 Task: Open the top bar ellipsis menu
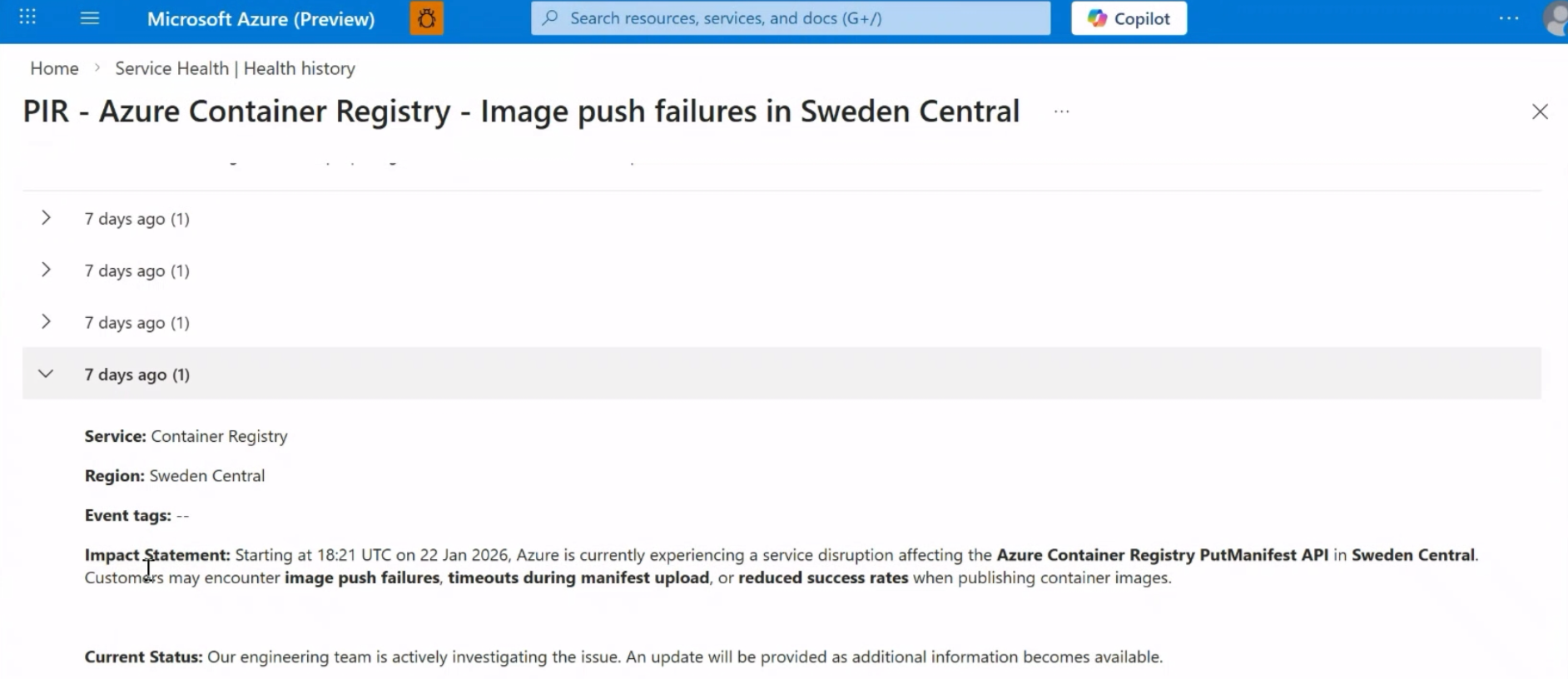click(x=1508, y=18)
